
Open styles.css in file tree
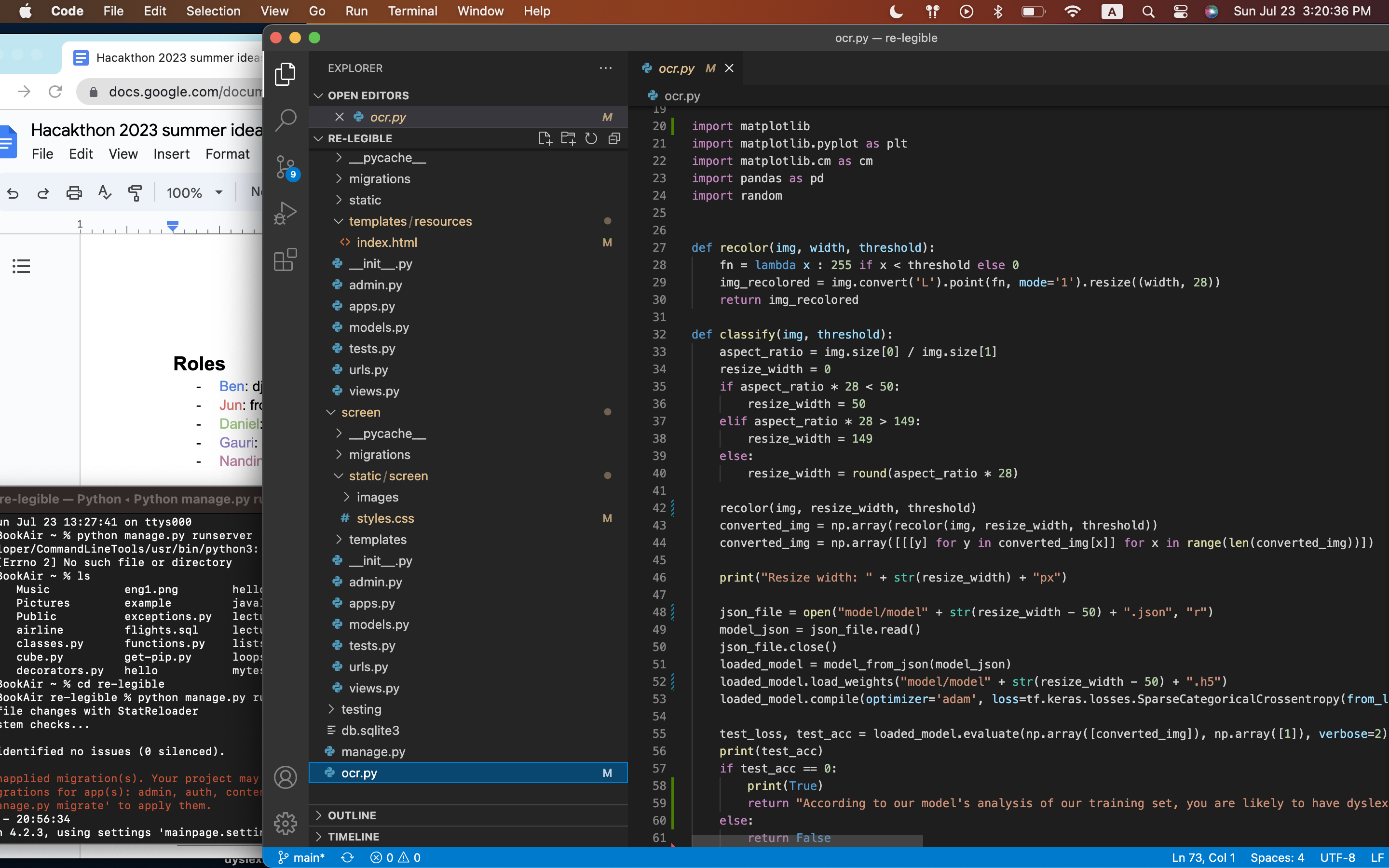pyautogui.click(x=385, y=518)
